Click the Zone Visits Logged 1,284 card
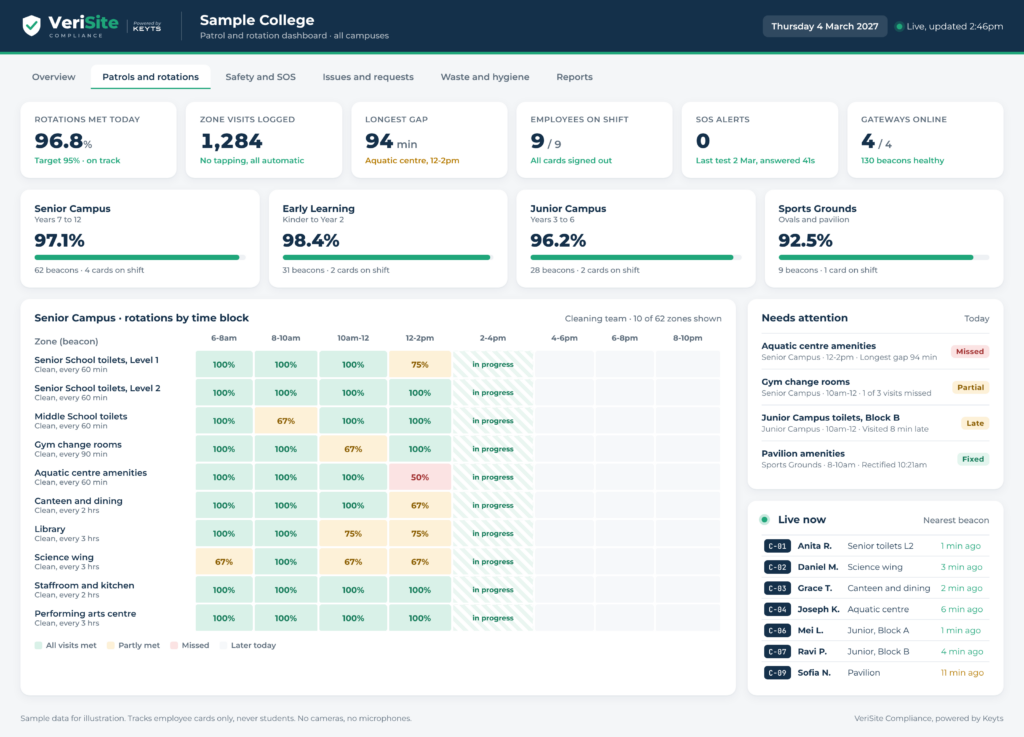 (x=264, y=140)
